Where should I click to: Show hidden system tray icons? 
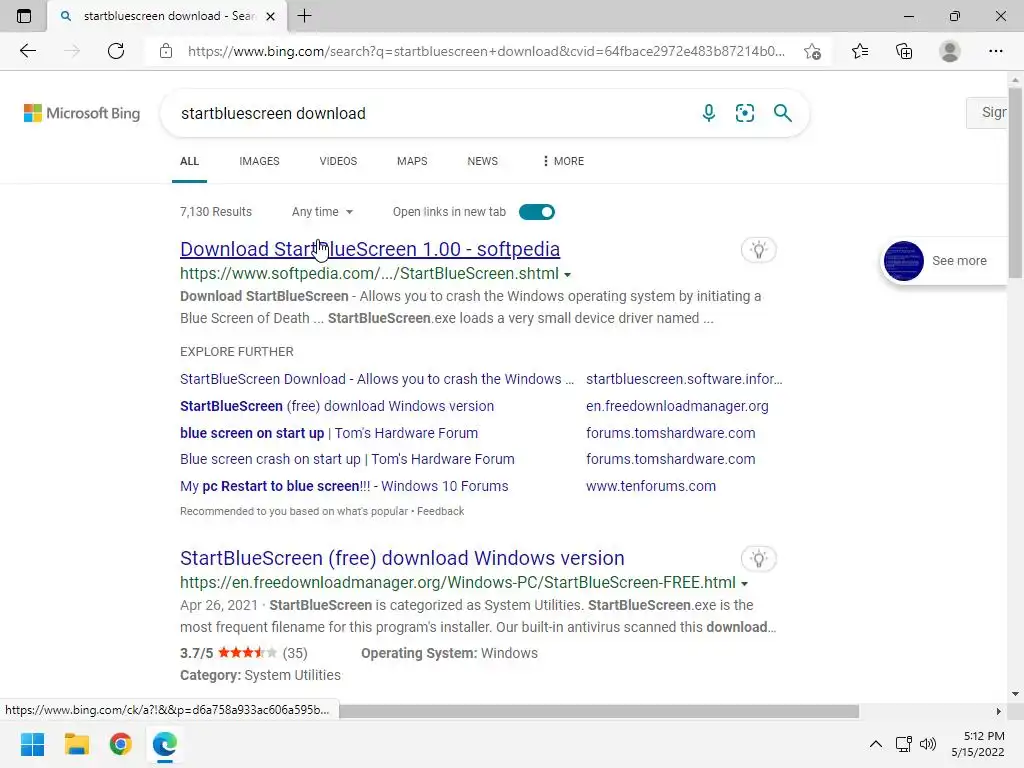click(876, 744)
